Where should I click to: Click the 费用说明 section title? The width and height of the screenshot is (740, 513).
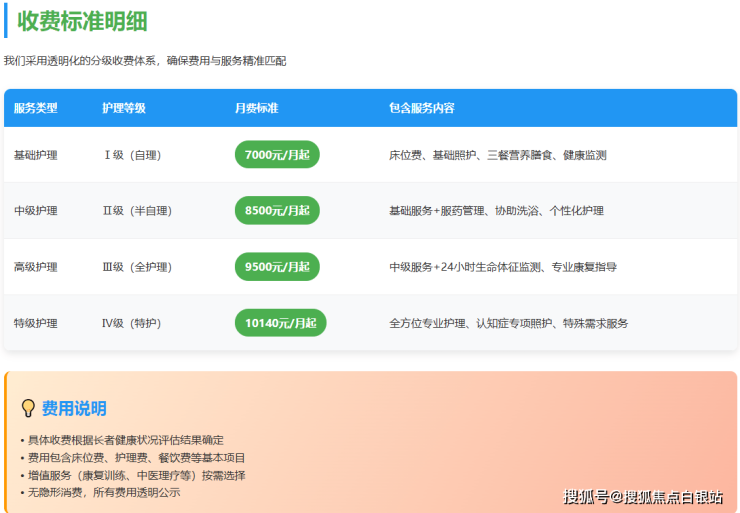[x=74, y=408]
